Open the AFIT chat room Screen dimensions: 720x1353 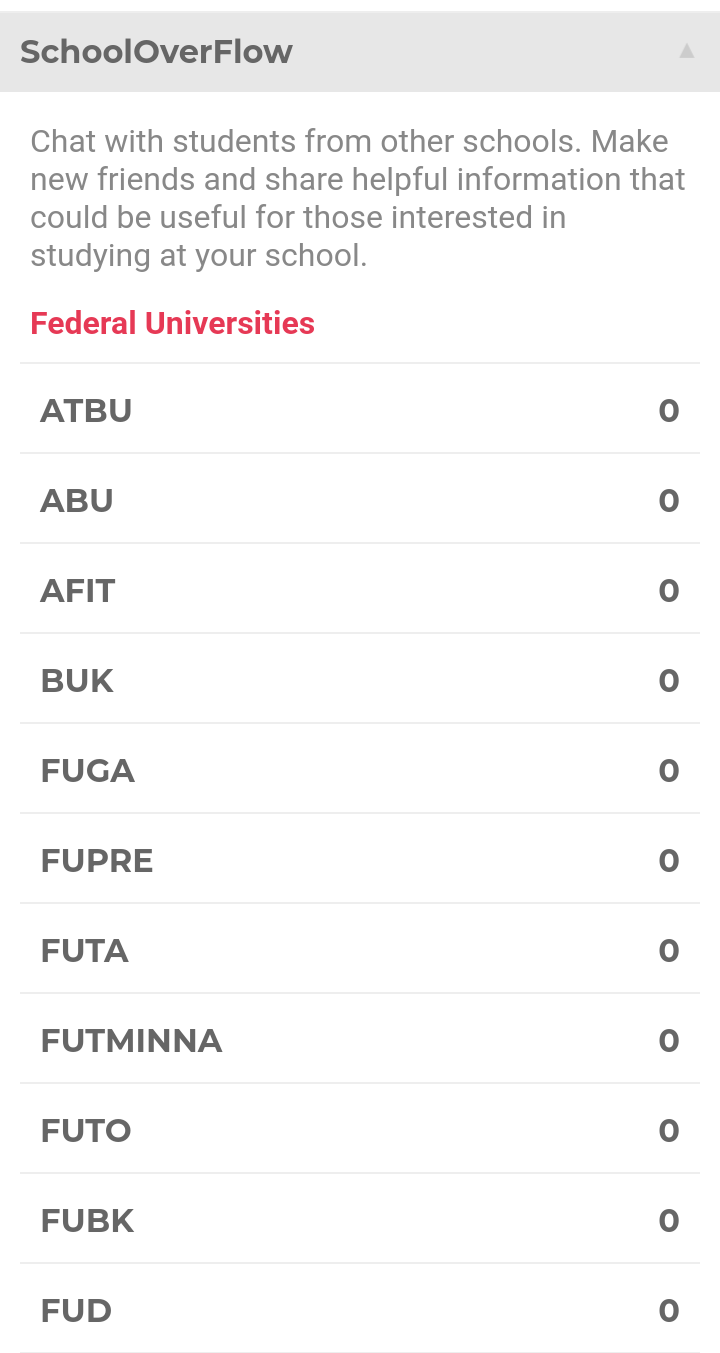pyautogui.click(x=78, y=590)
